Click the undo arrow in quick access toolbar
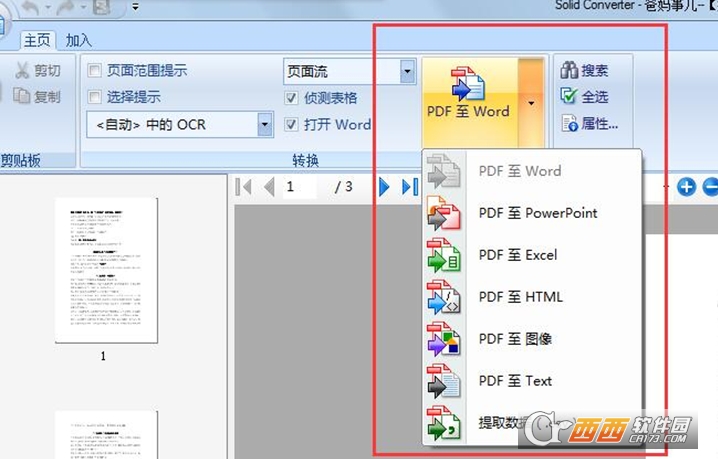The image size is (718, 459). [x=30, y=8]
